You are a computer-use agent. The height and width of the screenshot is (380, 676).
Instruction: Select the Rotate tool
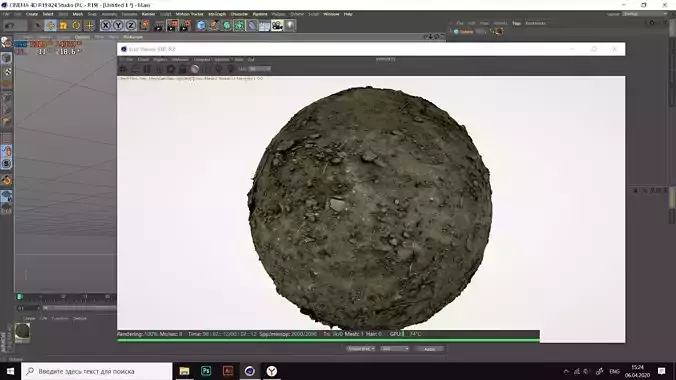[x=76, y=25]
